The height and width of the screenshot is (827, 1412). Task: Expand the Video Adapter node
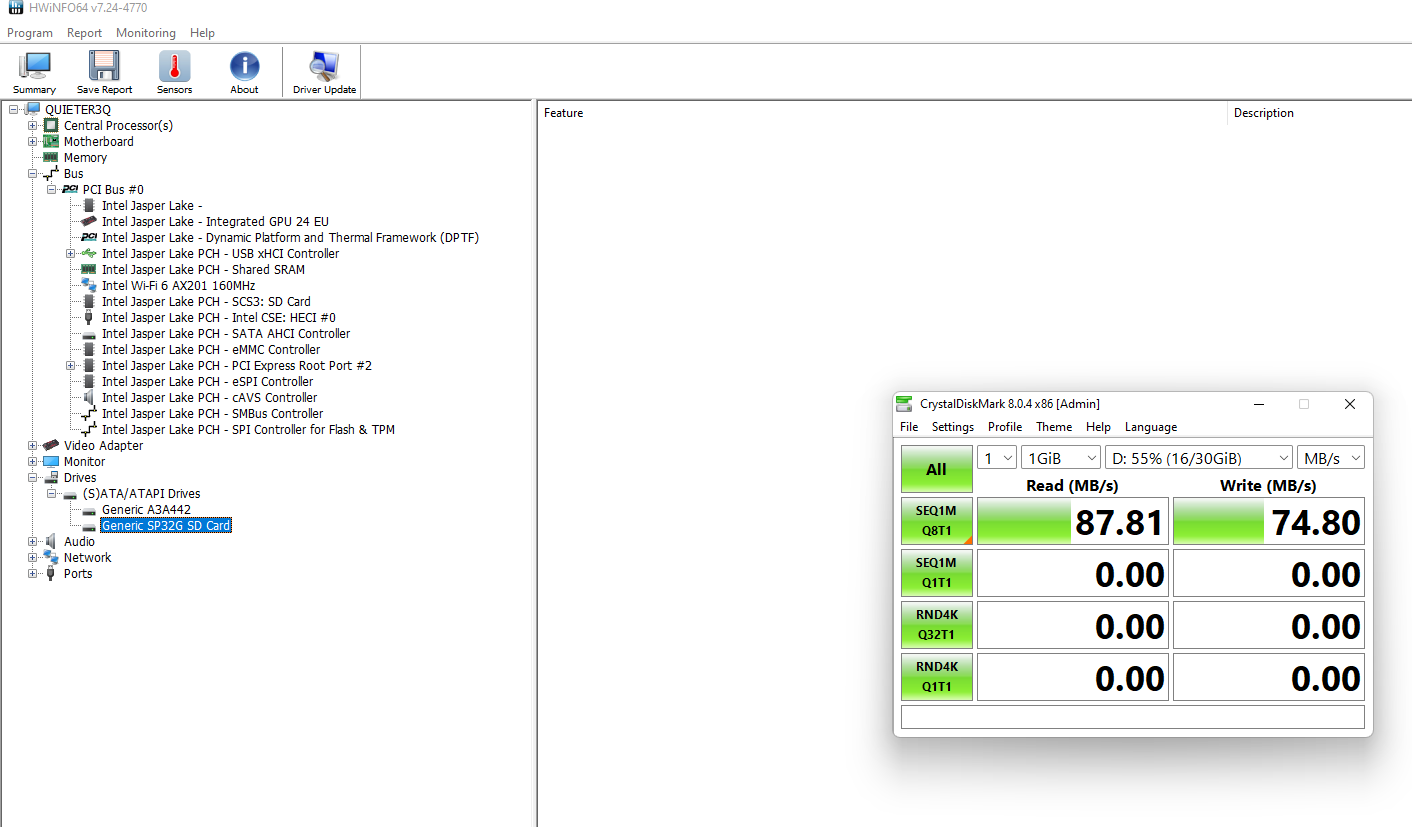pos(33,445)
